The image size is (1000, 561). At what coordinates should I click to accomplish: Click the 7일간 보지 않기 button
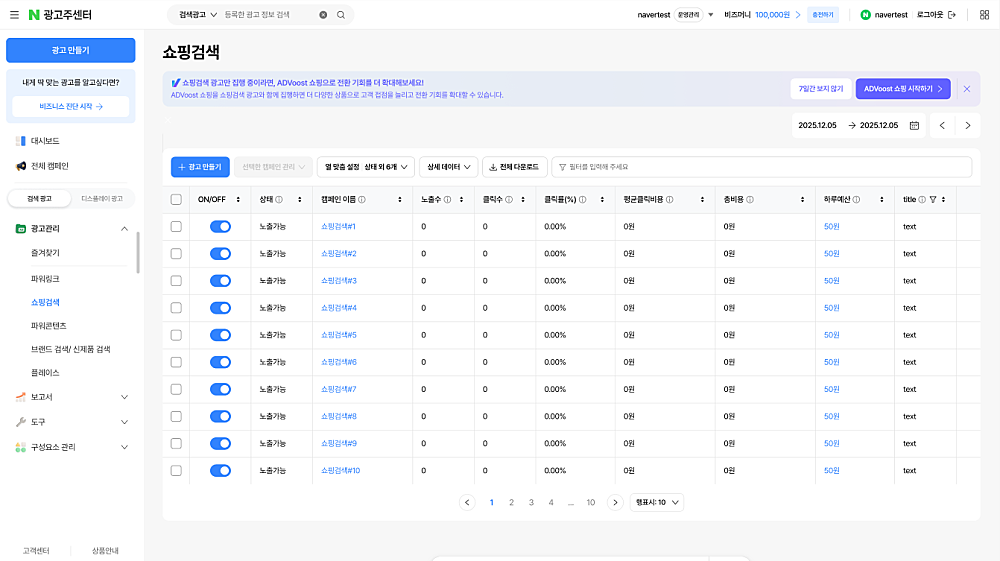coord(821,89)
